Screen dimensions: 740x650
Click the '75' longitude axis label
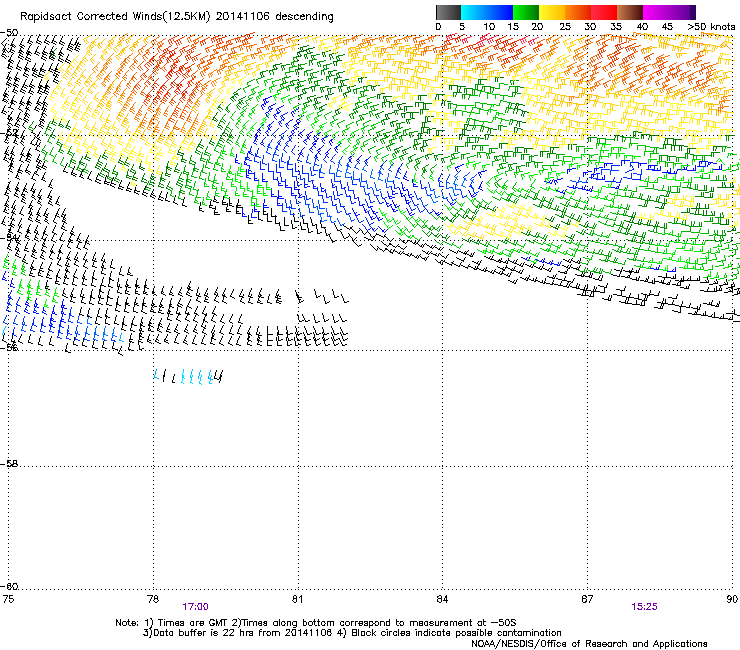click(8, 599)
